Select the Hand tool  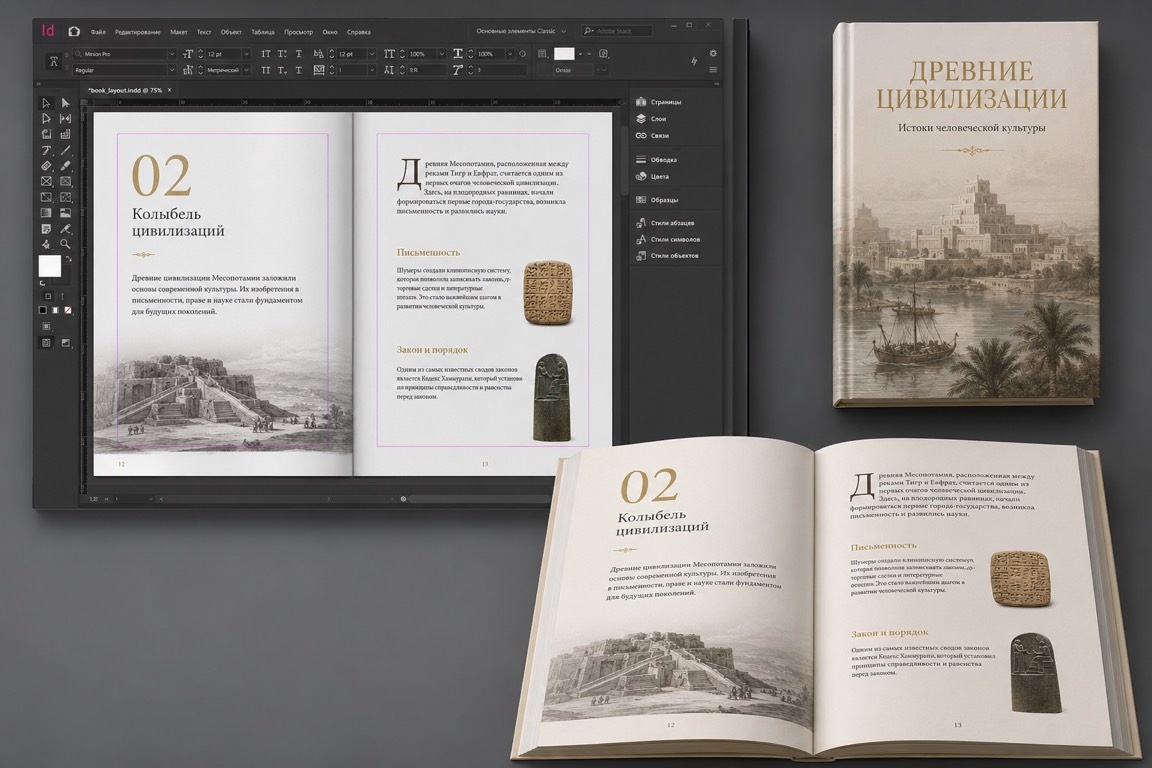click(46, 244)
